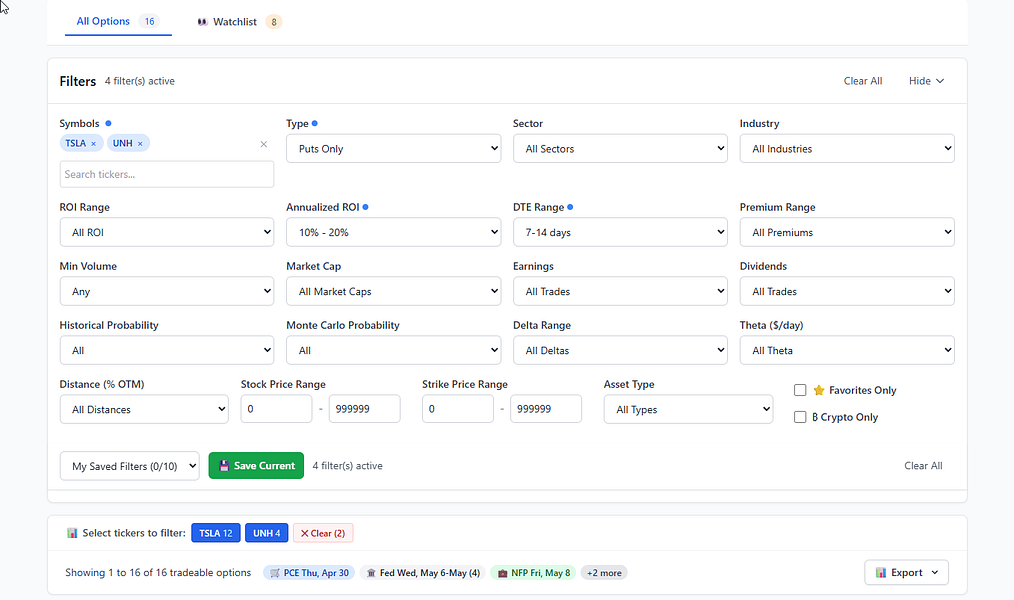This screenshot has height=600, width=1014.
Task: Switch to the Watchlist tab
Action: point(239,22)
